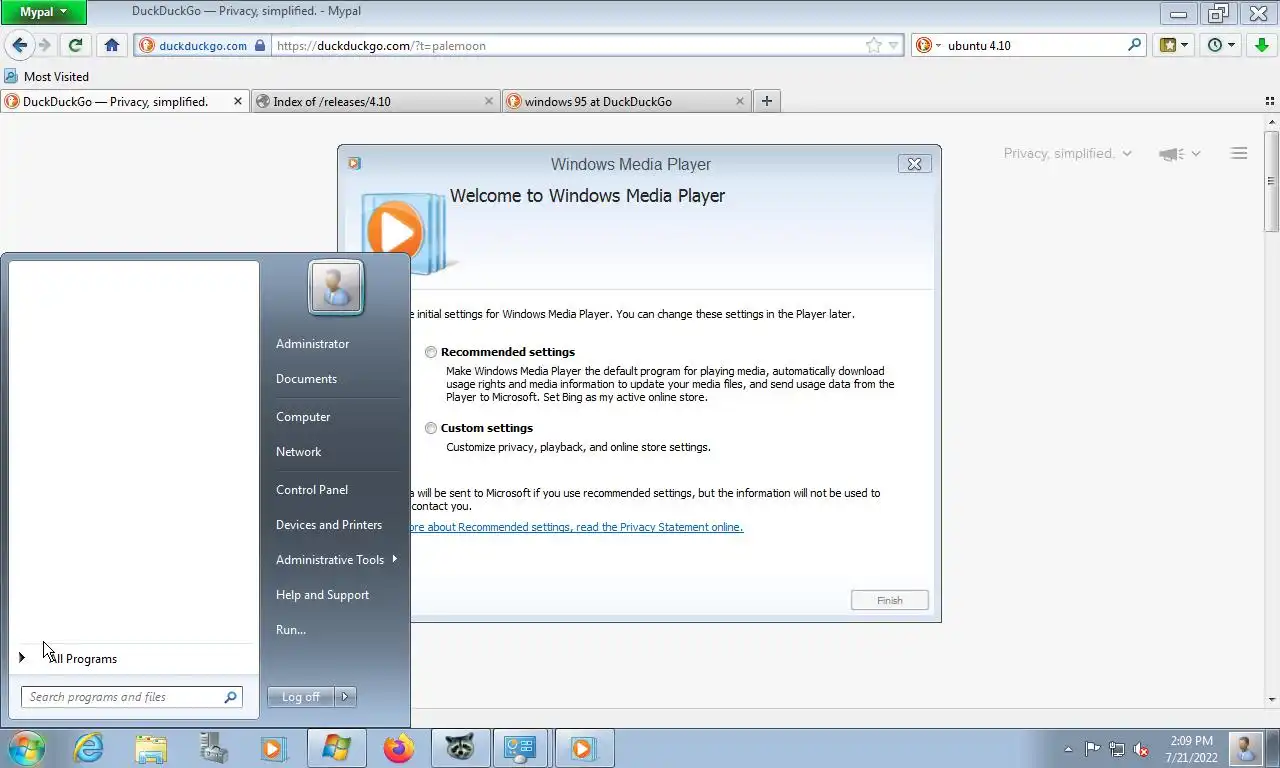The image size is (1280, 768).
Task: Open Network from Start menu
Action: point(298,452)
